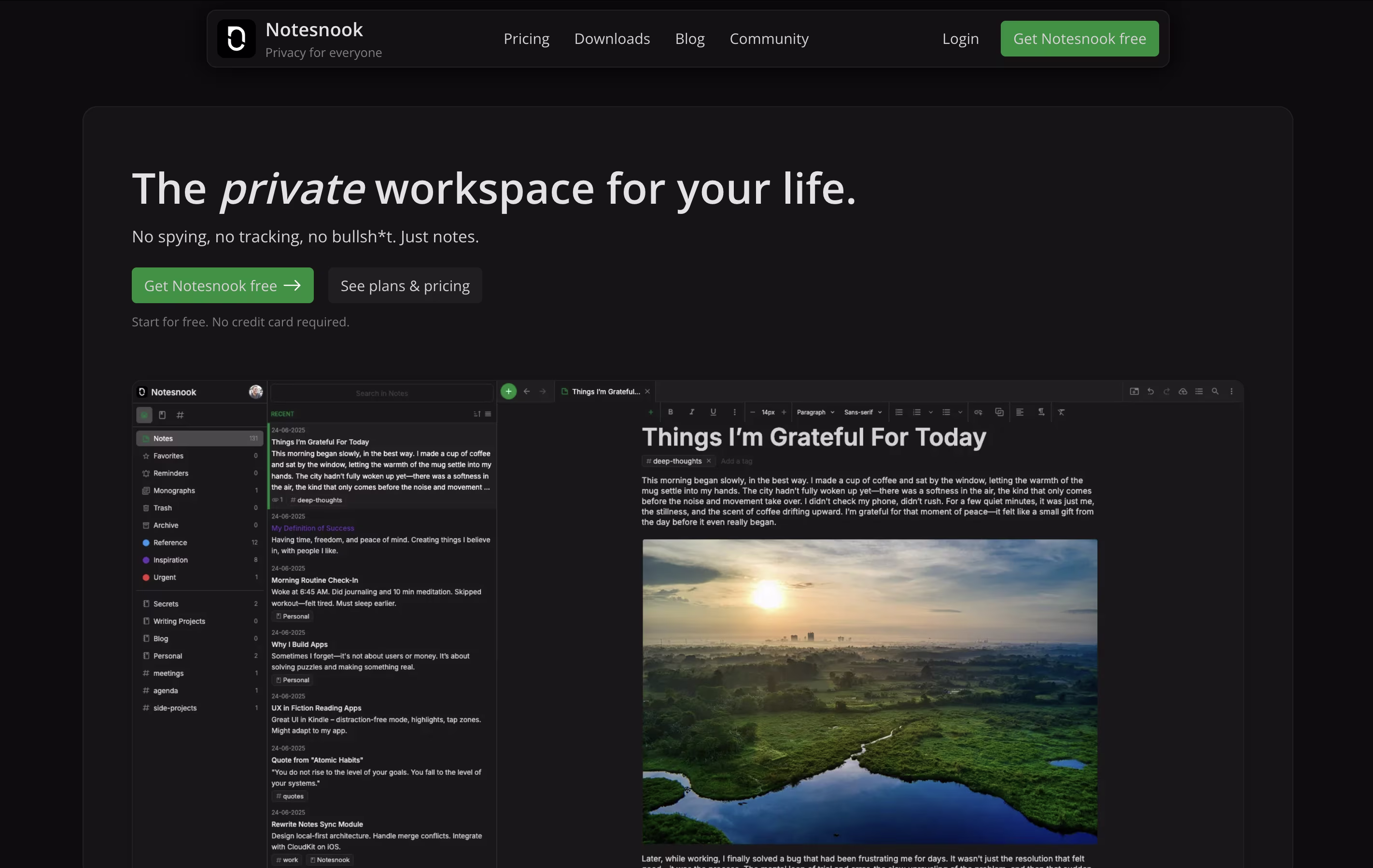The height and width of the screenshot is (868, 1373).
Task: Open more text formatting options
Action: (x=734, y=412)
